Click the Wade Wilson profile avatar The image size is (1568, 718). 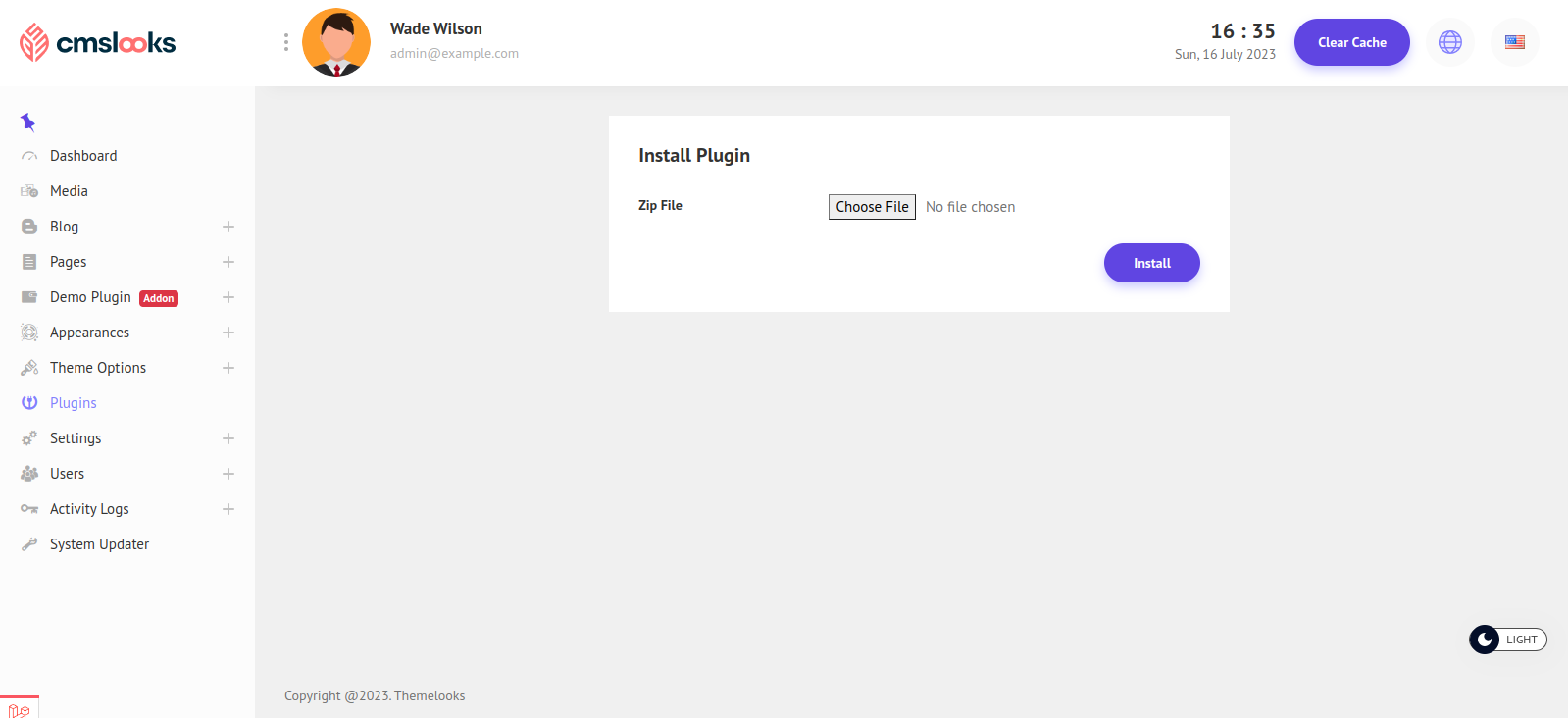[336, 42]
